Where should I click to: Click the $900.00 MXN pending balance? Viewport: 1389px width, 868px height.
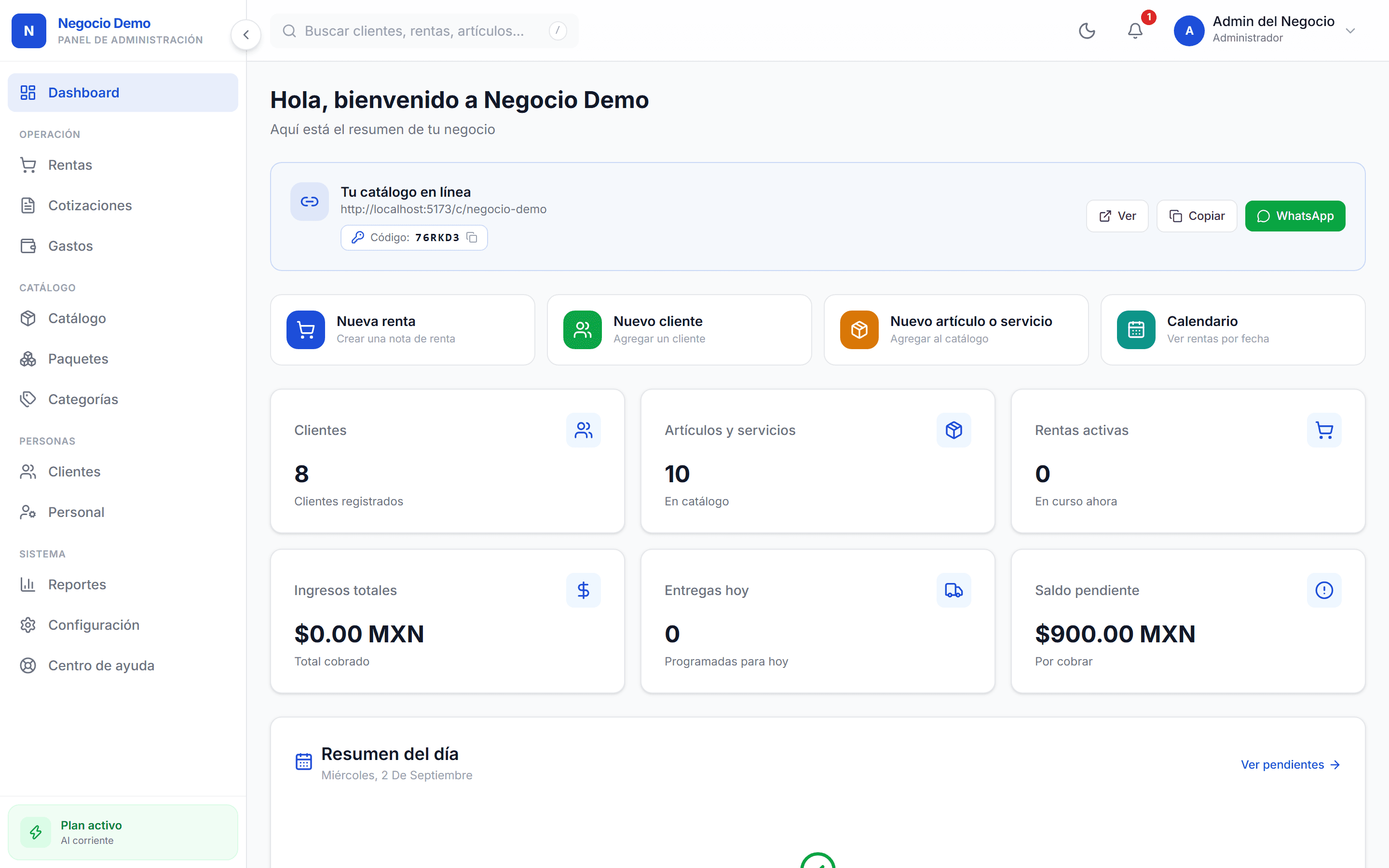(1115, 634)
